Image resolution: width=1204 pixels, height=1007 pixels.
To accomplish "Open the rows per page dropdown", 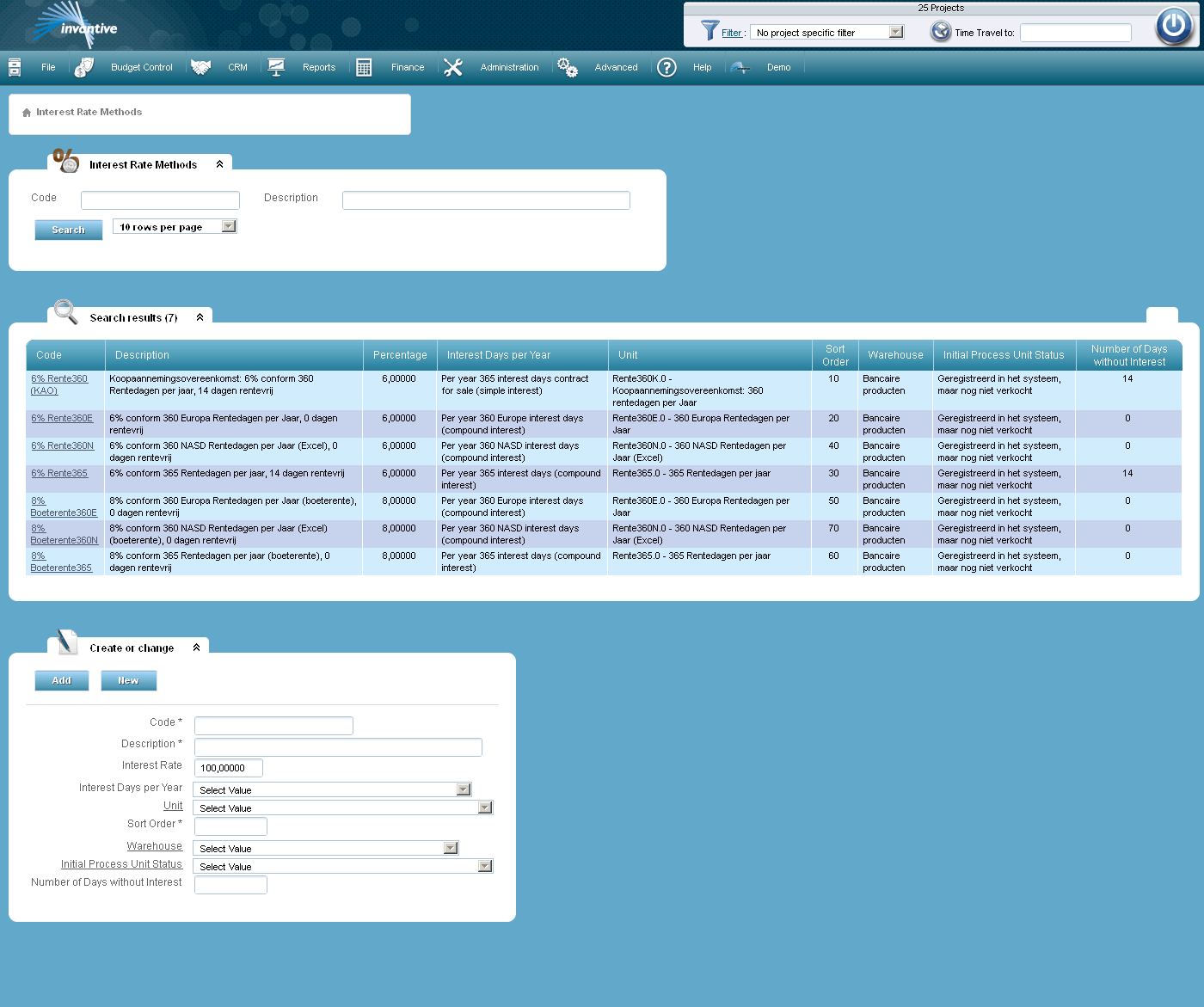I will 175,226.
